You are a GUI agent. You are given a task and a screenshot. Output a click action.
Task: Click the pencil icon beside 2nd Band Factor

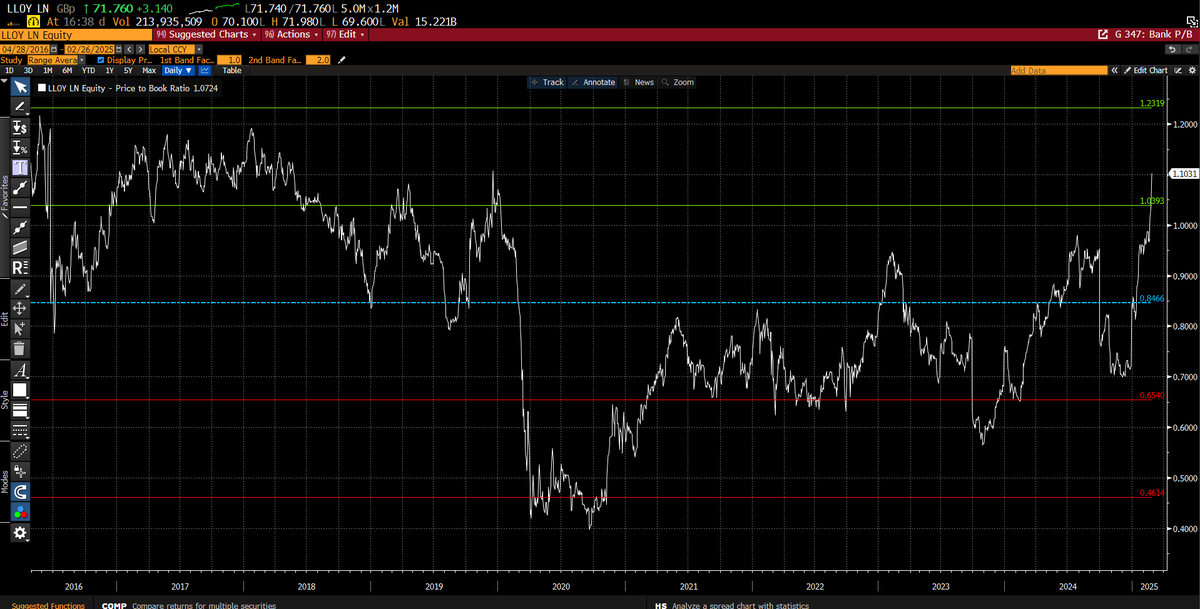[x=341, y=60]
